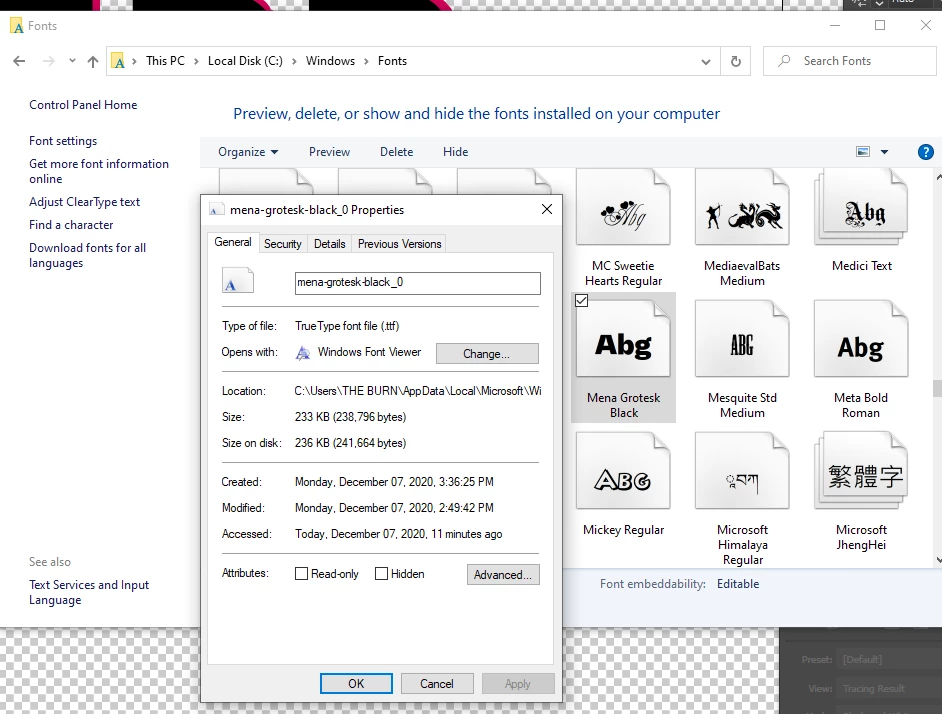Click the refresh icon in the address bar
Image resolution: width=942 pixels, height=714 pixels.
(735, 61)
